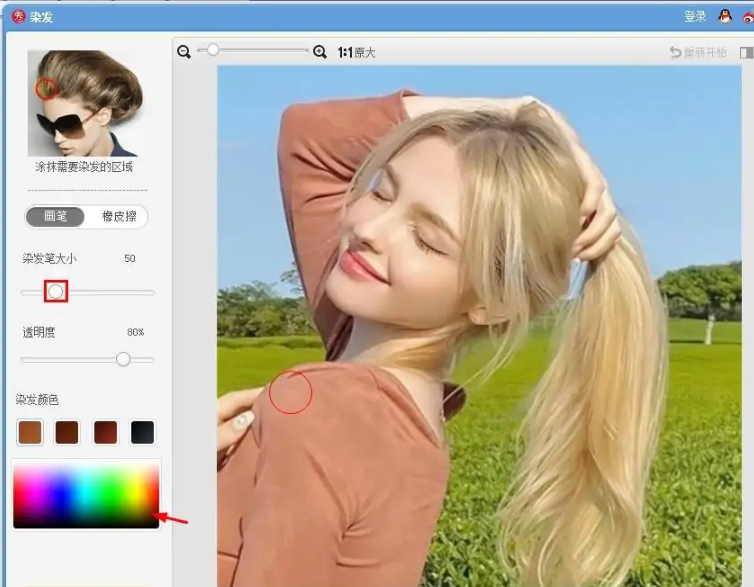Click the zoom level slider handle

click(x=213, y=50)
